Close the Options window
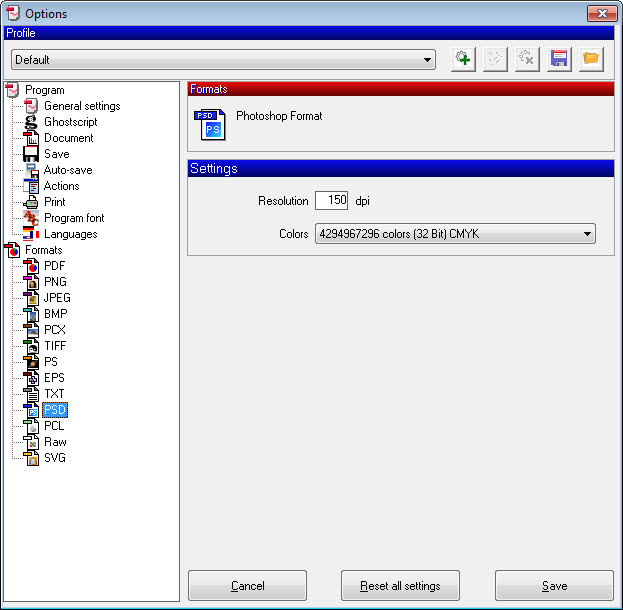 click(x=602, y=14)
